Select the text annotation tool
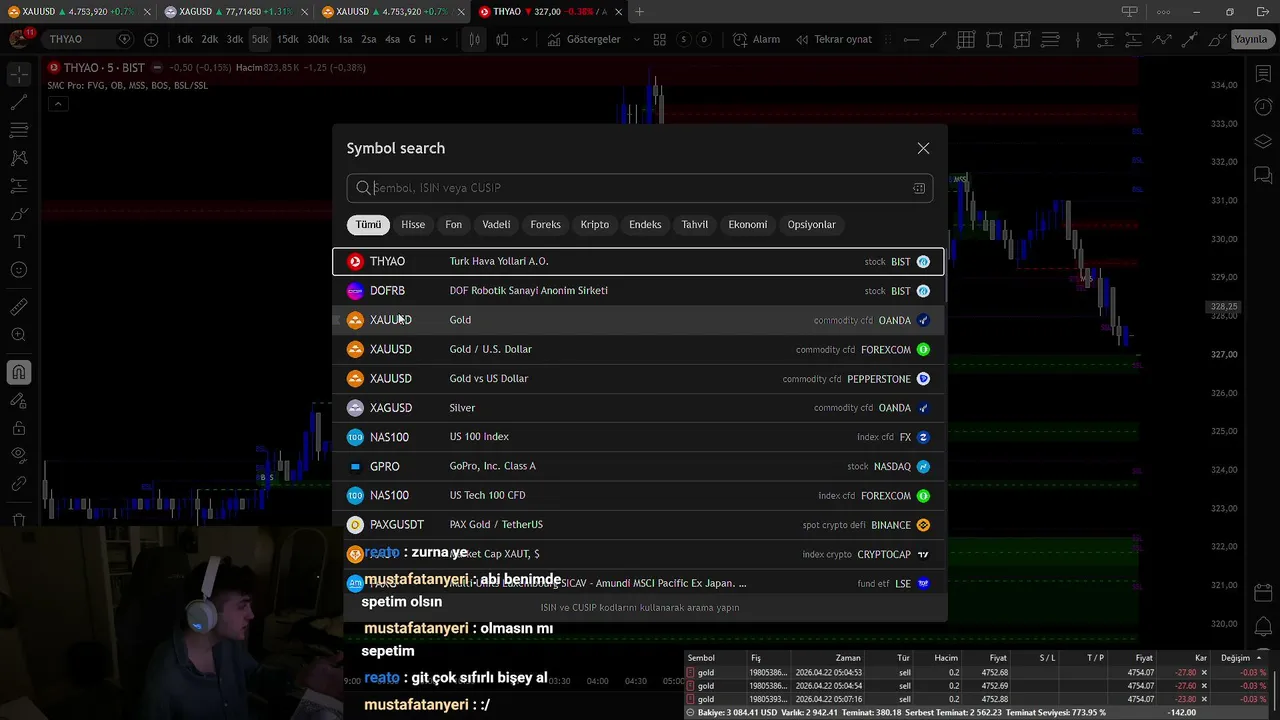Viewport: 1280px width, 720px height. [19, 242]
